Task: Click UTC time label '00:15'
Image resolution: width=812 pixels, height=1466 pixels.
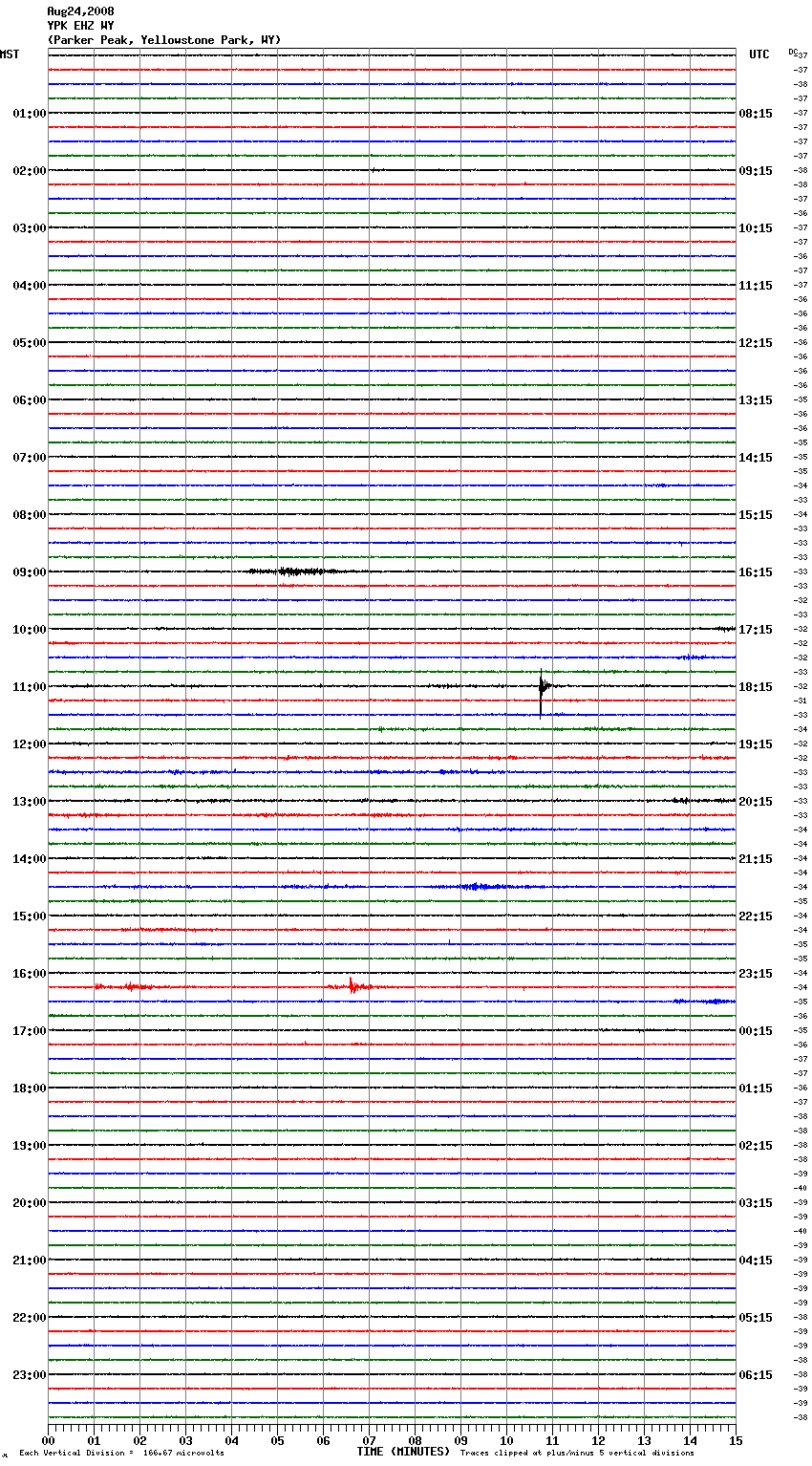Action: (756, 1031)
